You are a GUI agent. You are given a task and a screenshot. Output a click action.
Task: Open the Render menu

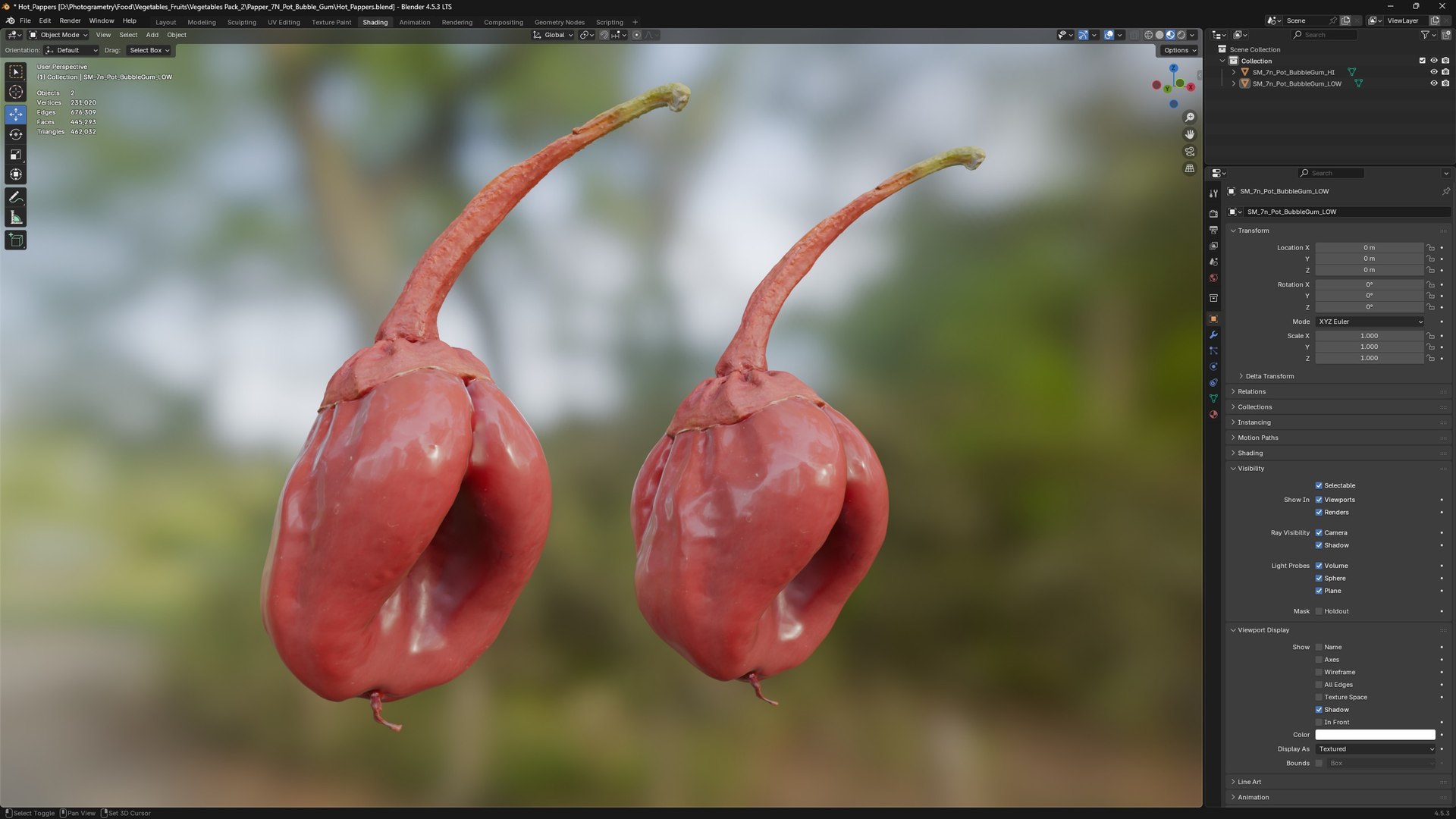70,20
